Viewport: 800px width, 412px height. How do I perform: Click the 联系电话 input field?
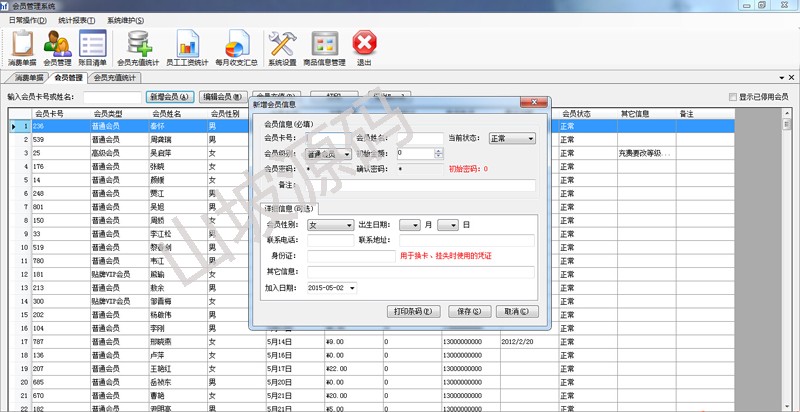(x=331, y=241)
